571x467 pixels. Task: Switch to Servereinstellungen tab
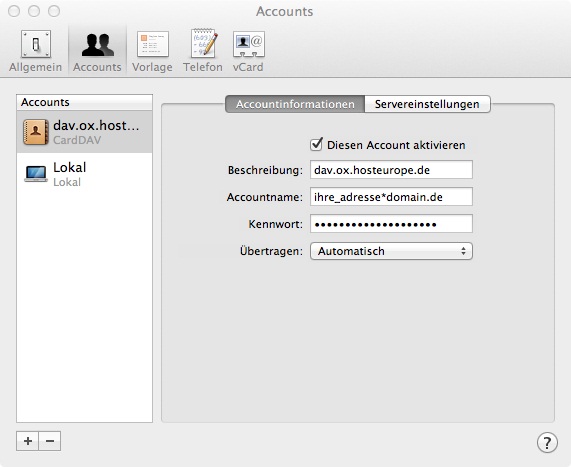pyautogui.click(x=427, y=104)
